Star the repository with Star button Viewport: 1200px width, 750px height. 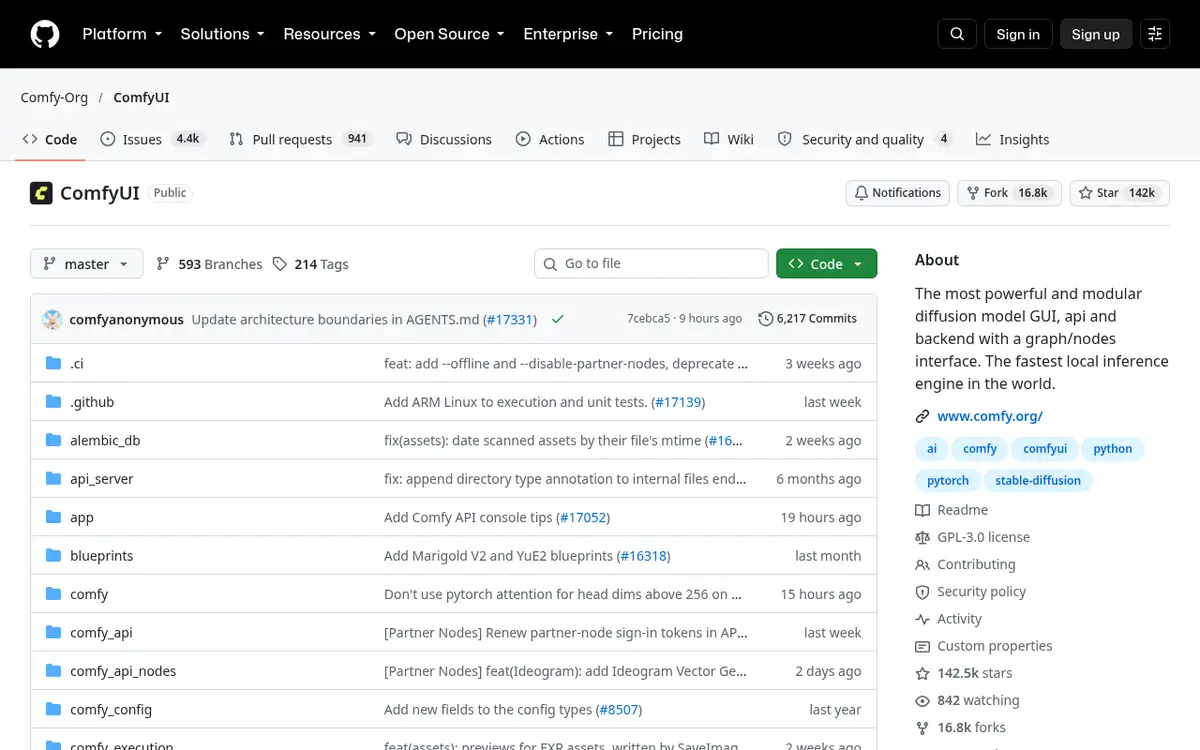[1119, 193]
